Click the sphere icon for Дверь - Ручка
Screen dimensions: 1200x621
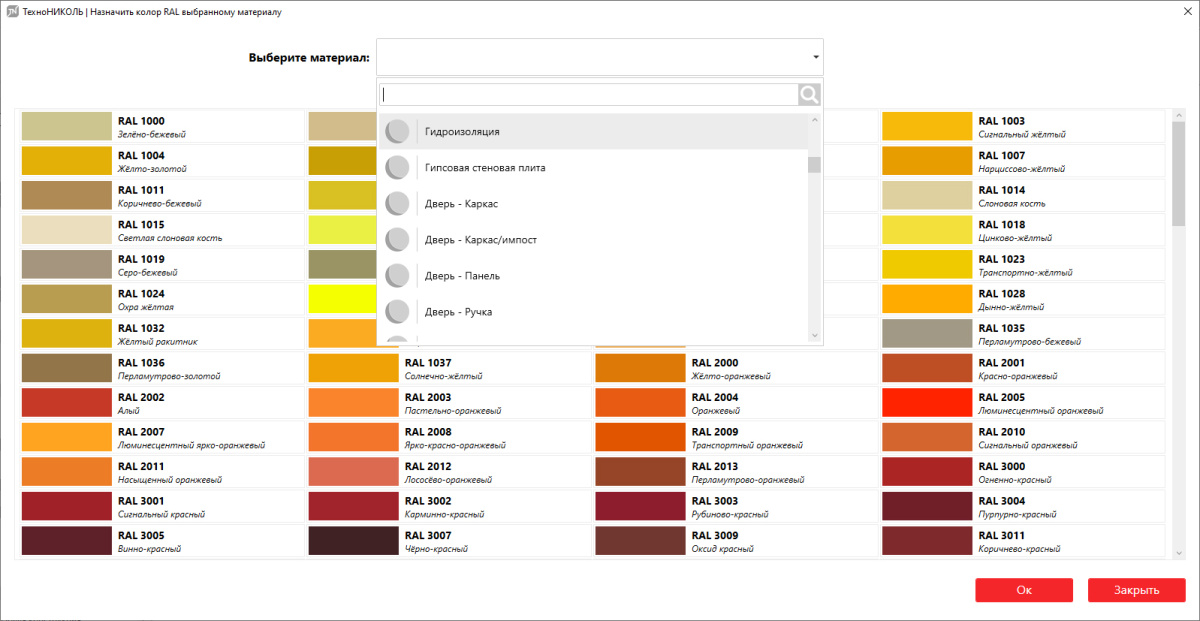398,312
